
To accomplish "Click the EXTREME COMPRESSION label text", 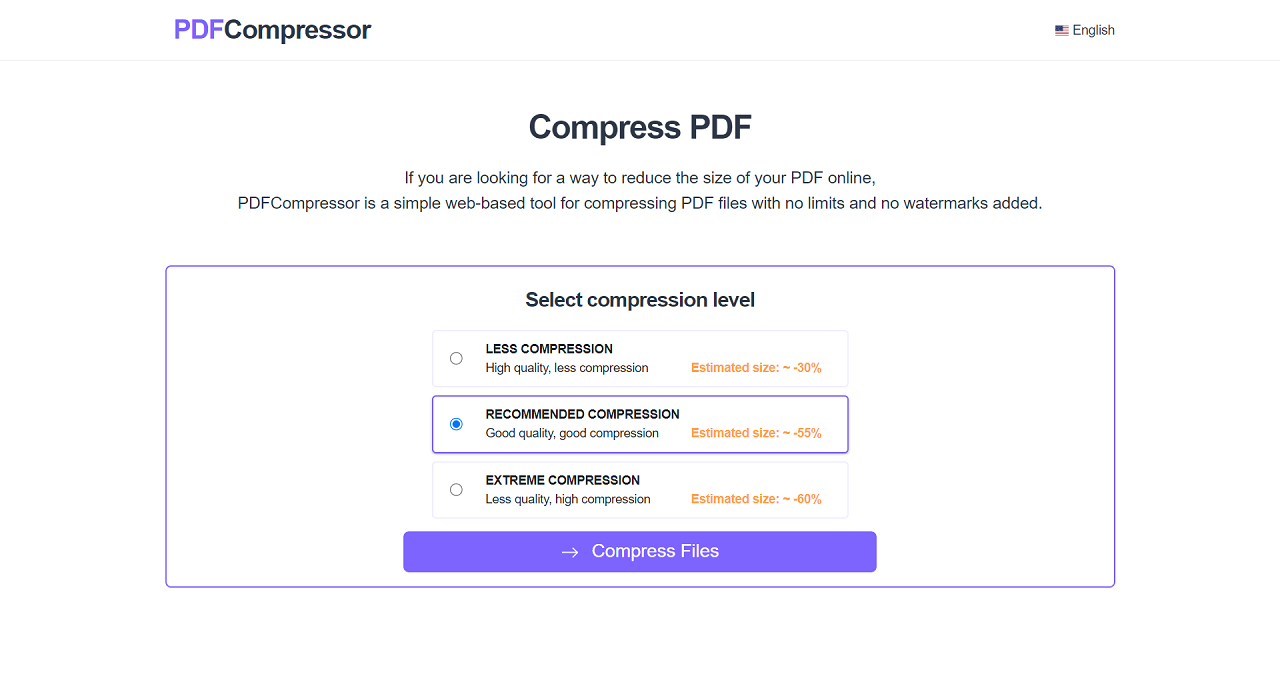I will point(562,480).
